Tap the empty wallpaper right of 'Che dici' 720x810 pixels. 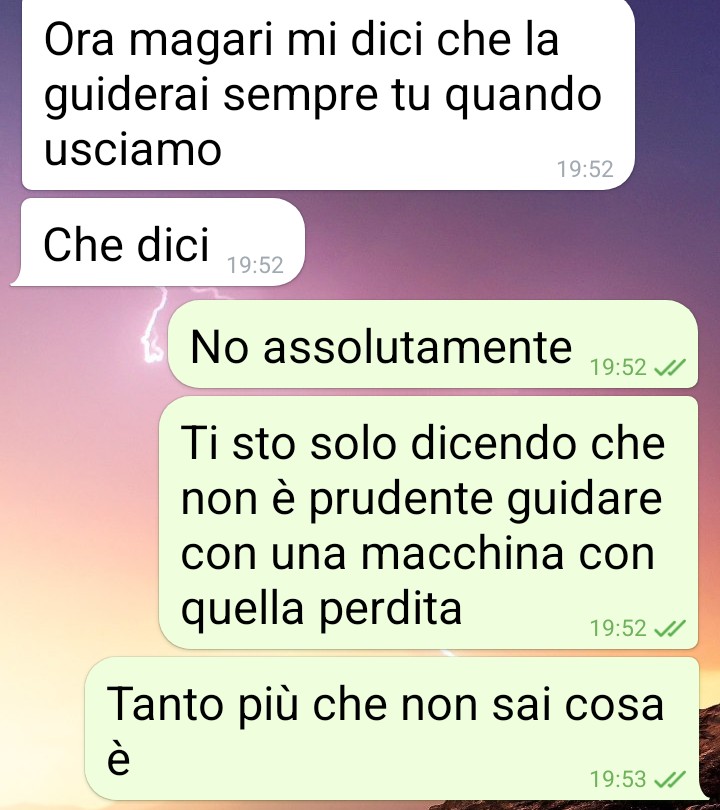[491, 243]
